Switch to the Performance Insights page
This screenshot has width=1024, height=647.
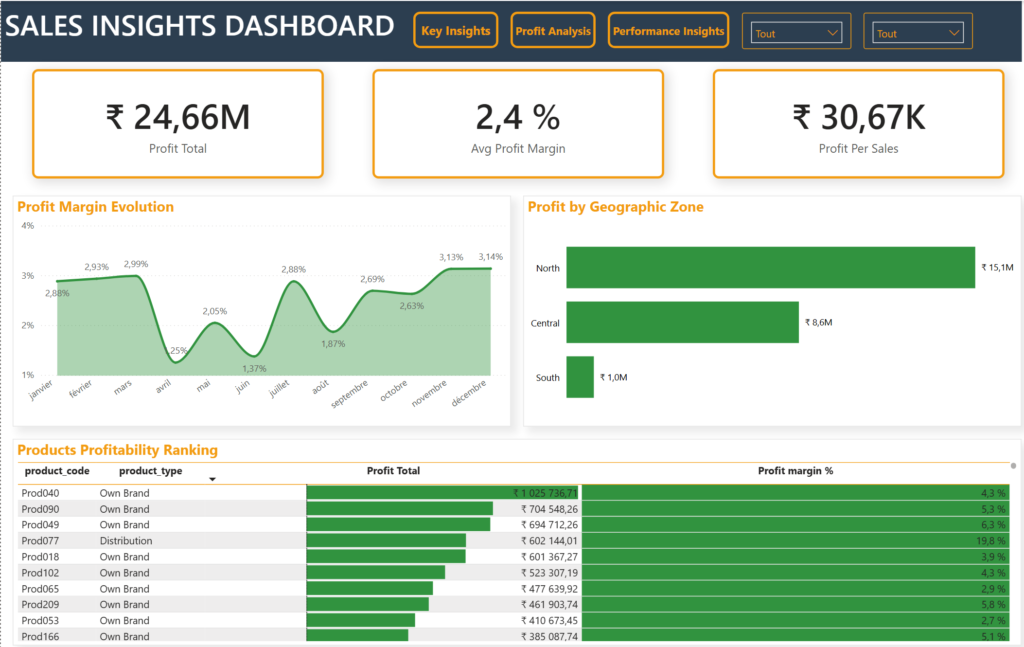(668, 31)
